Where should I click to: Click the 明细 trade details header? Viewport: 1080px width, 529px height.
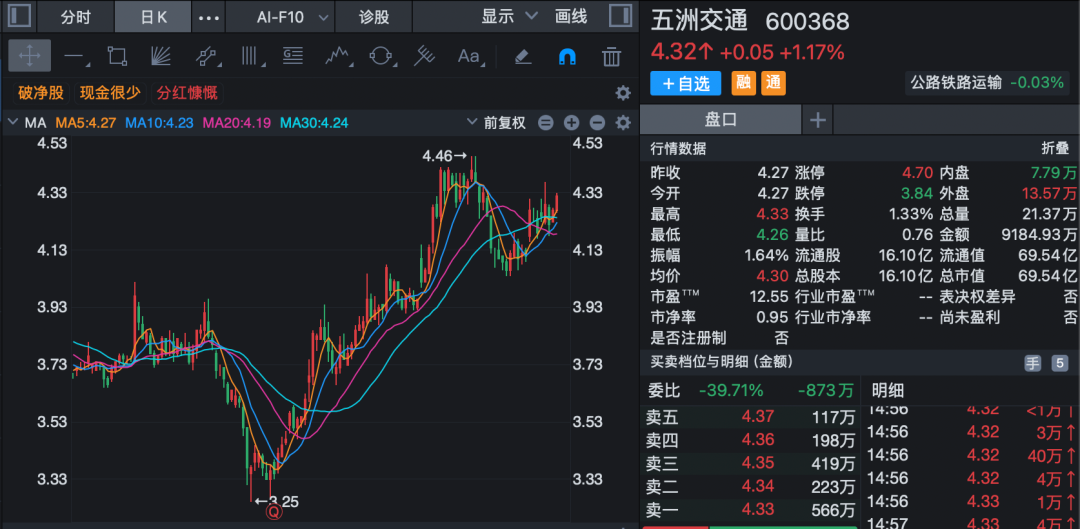tap(888, 391)
